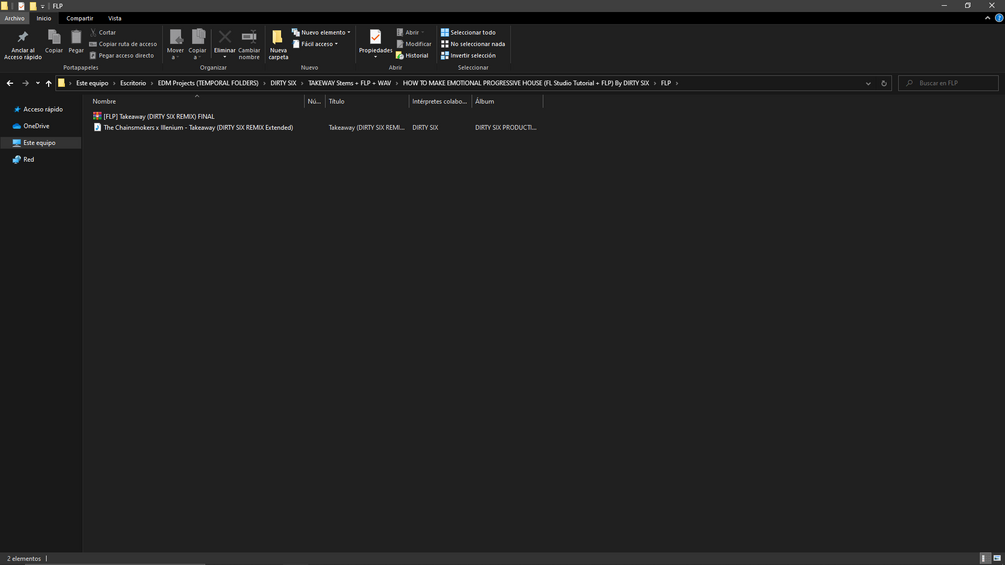
Task: Expand the address bar history dropdown
Action: coord(868,83)
